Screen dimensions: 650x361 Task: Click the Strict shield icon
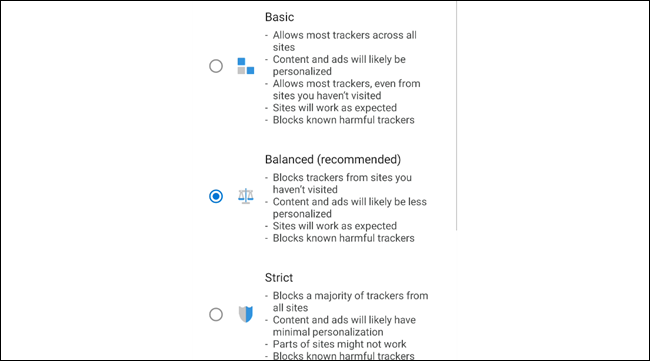coord(246,314)
